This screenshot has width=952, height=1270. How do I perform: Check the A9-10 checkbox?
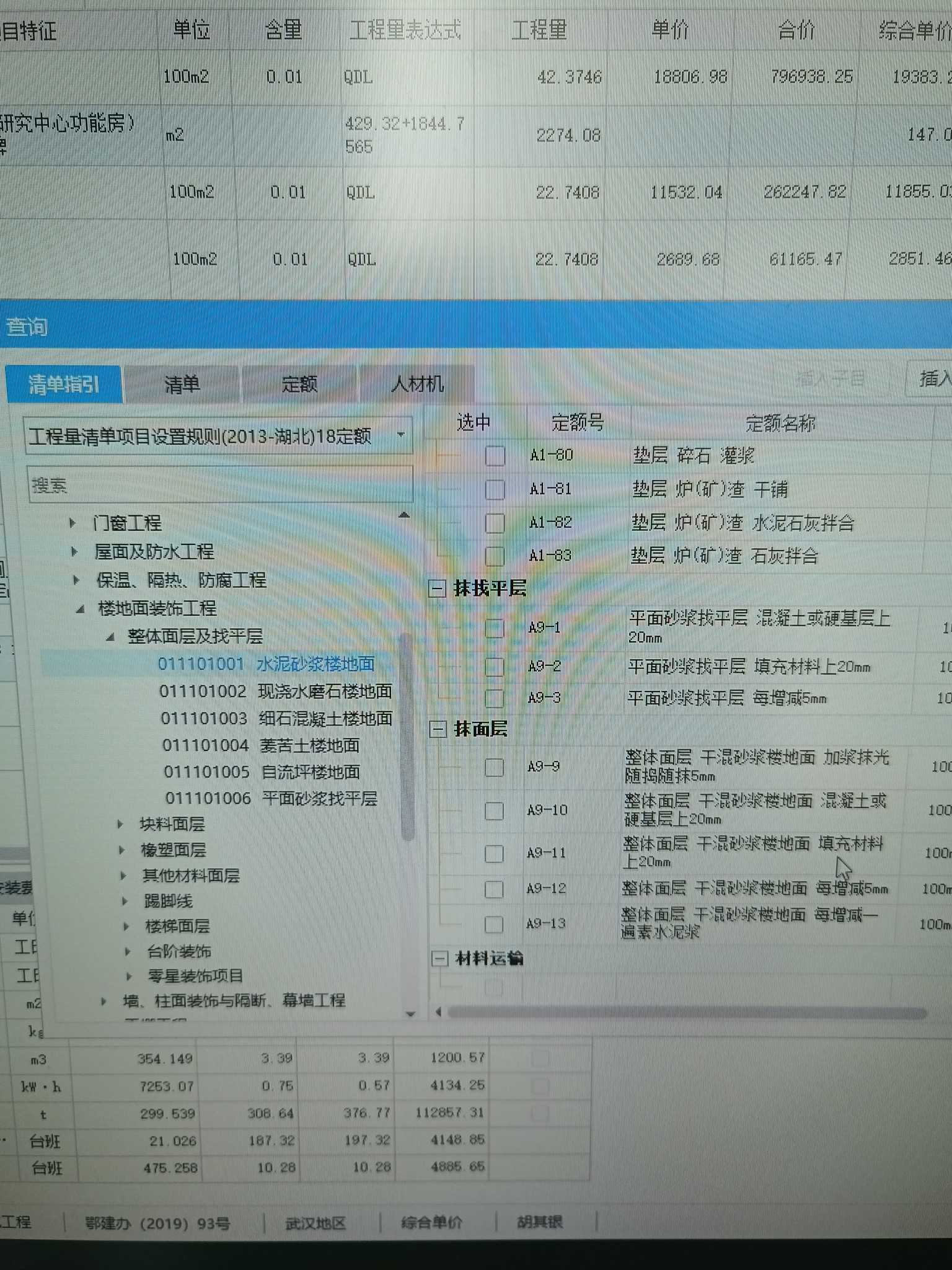494,810
